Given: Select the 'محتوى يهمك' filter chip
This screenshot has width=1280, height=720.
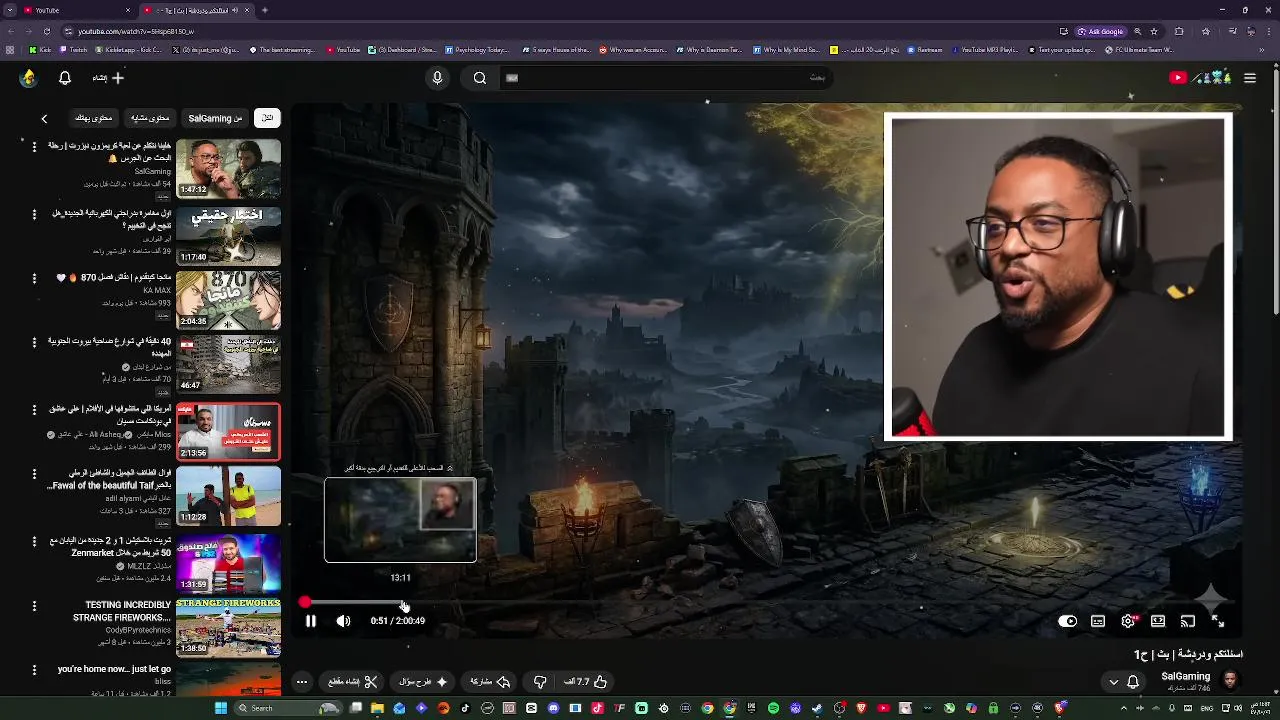Looking at the screenshot, I should pos(94,118).
